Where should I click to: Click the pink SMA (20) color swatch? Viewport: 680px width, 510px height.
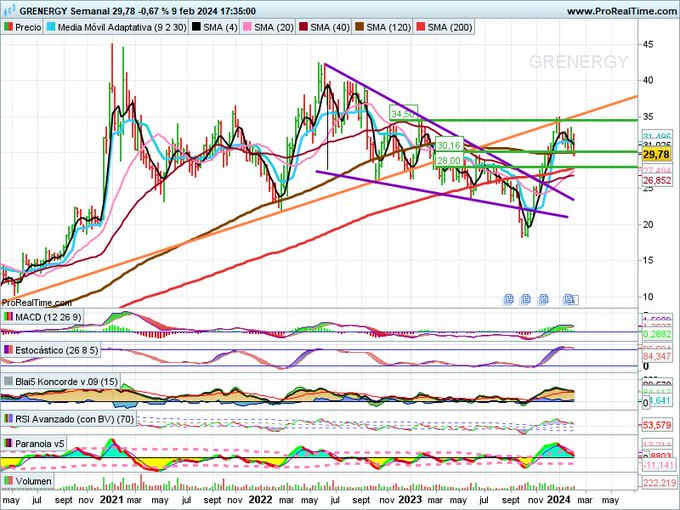pyautogui.click(x=247, y=27)
